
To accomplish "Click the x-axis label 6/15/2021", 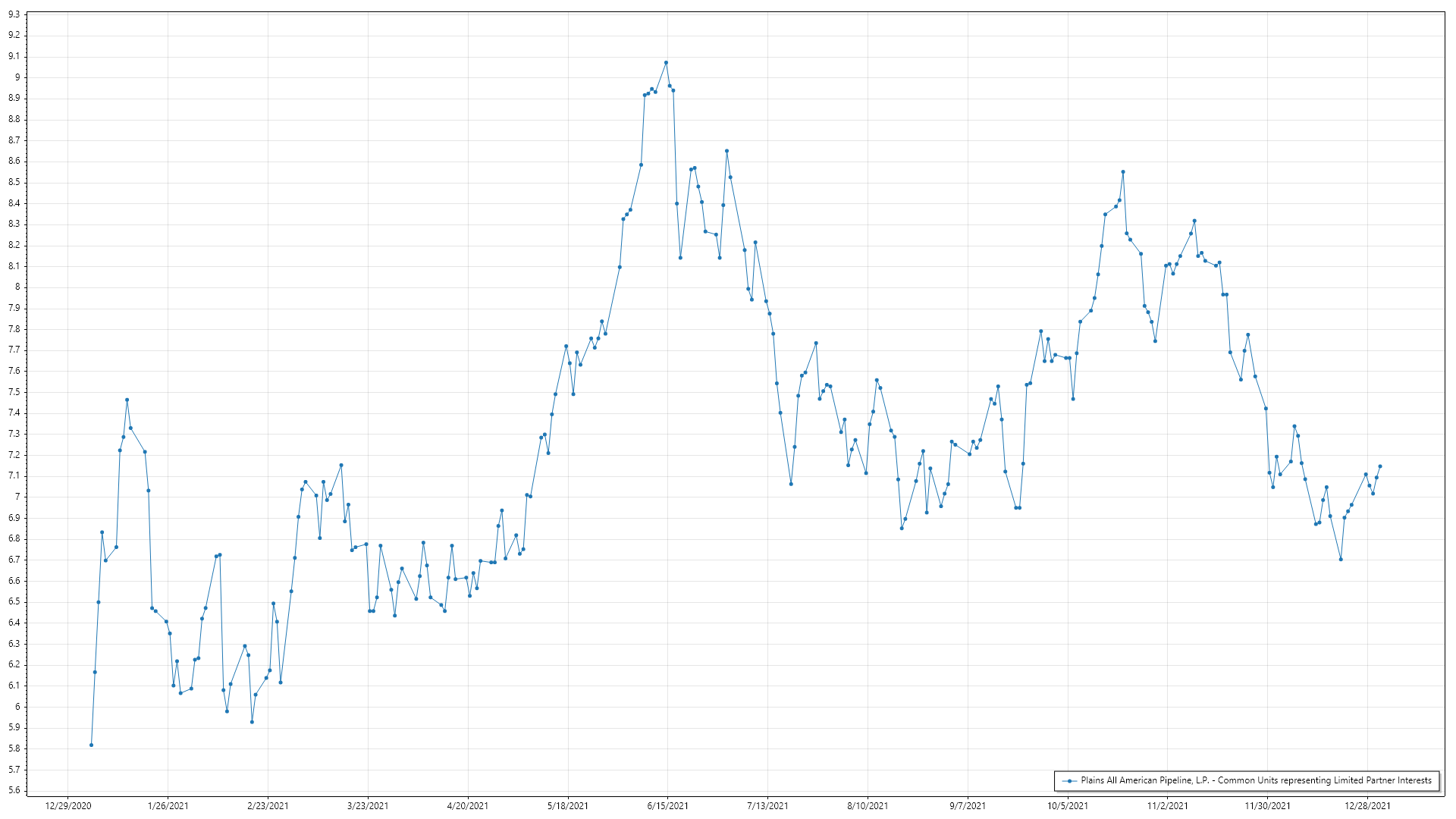I will pos(667,805).
